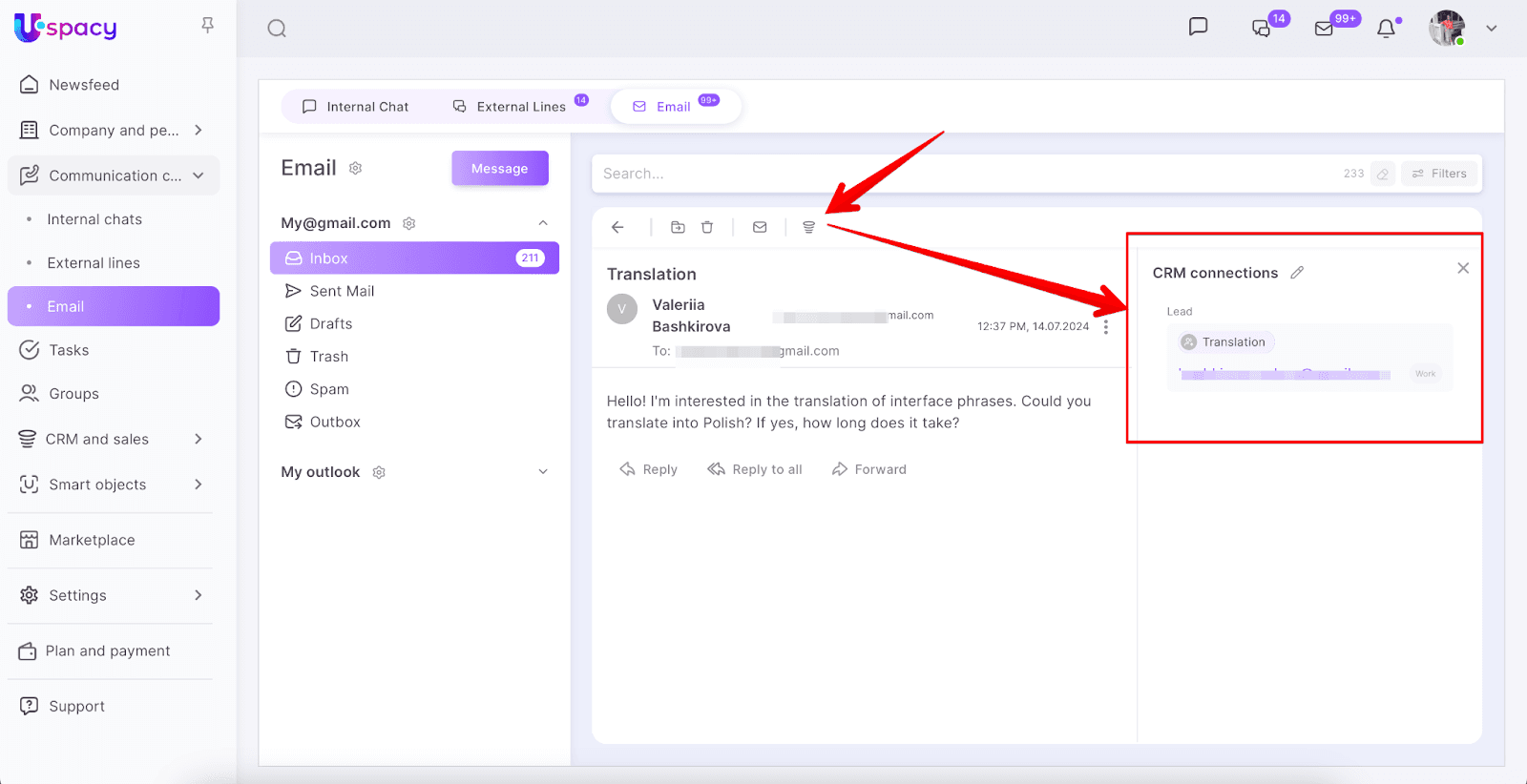
Task: Click the email Search field
Action: (954, 174)
